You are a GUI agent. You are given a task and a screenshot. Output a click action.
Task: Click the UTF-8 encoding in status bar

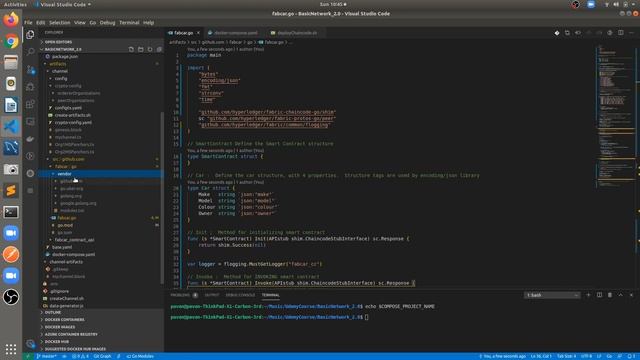pyautogui.click(x=586, y=356)
